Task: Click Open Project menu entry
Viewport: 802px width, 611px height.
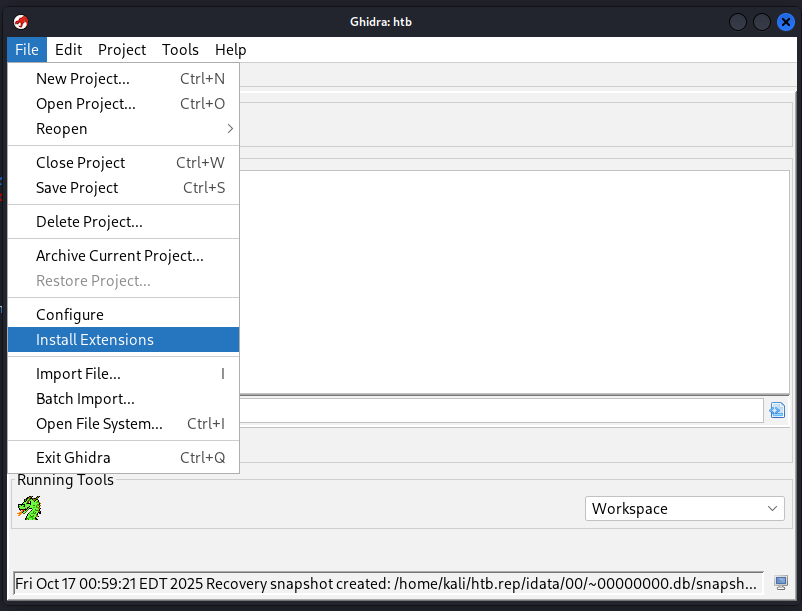Action: pyautogui.click(x=86, y=104)
